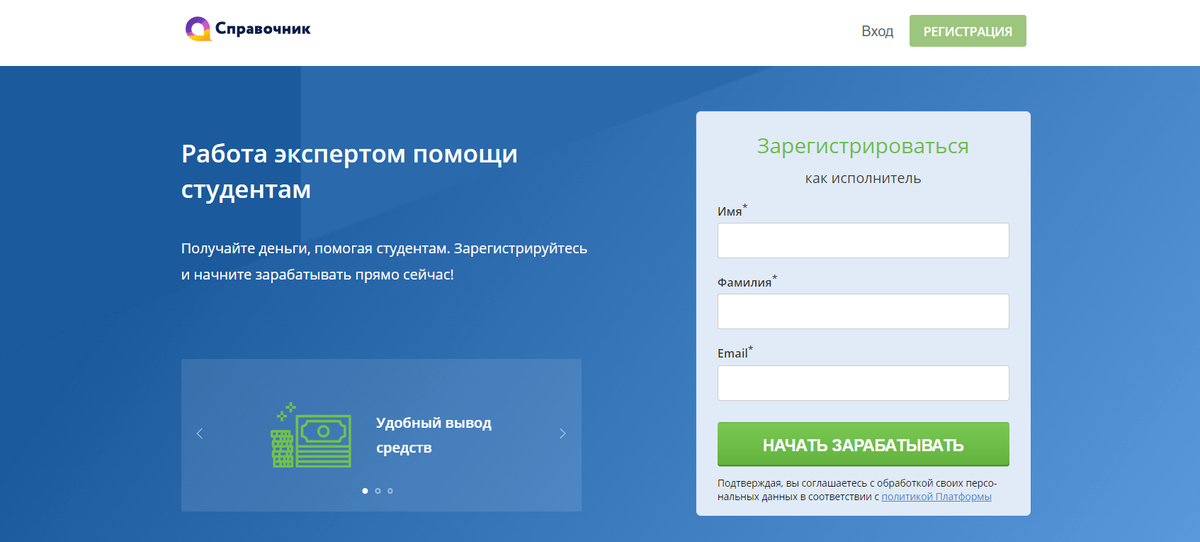Click the РЕГИСТРАЦИЯ button

(x=968, y=31)
